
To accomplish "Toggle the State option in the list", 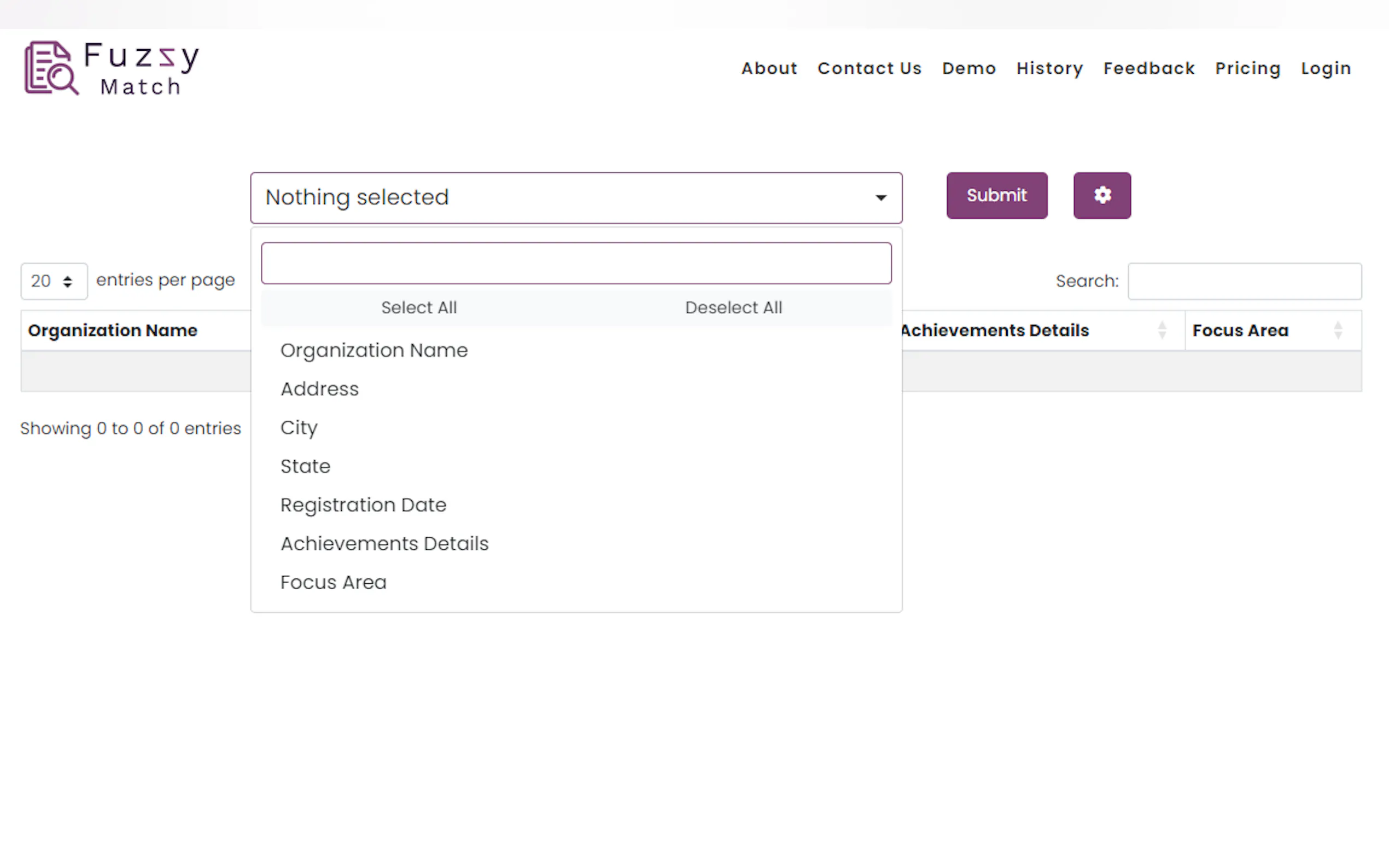I will [305, 466].
